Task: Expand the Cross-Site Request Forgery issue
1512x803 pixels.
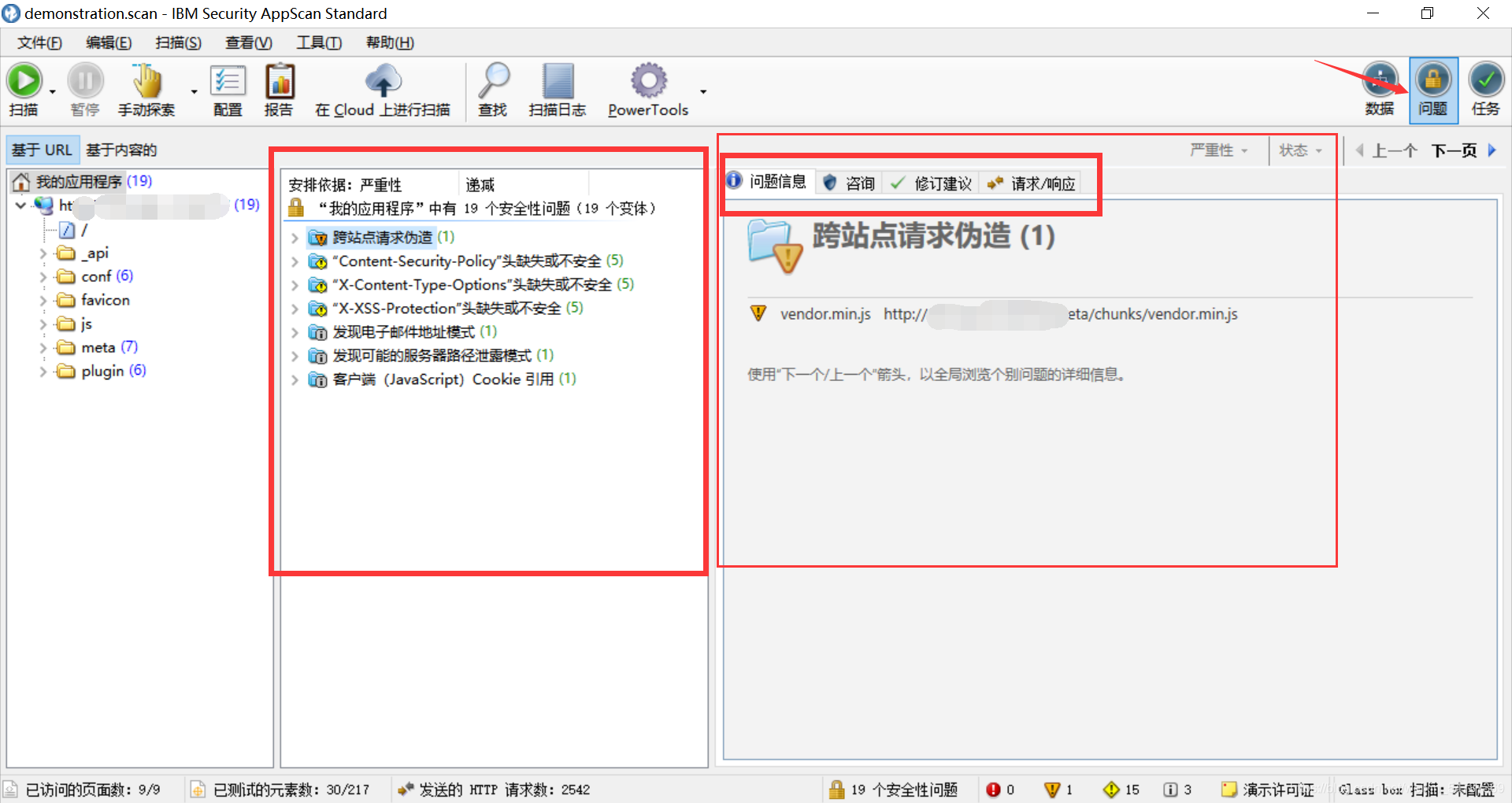Action: pos(295,238)
